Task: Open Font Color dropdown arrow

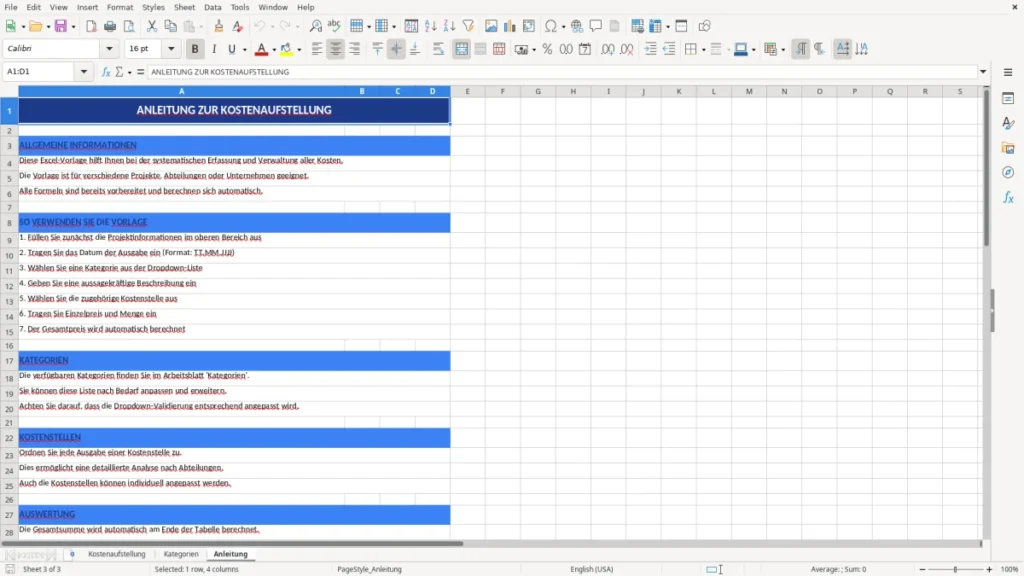Action: coord(274,50)
